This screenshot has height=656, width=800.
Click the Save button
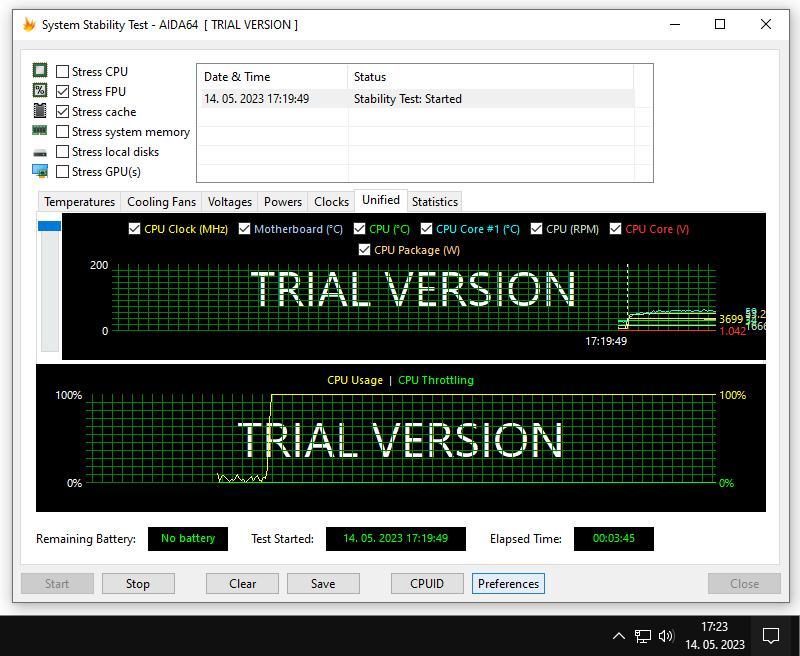pos(323,584)
